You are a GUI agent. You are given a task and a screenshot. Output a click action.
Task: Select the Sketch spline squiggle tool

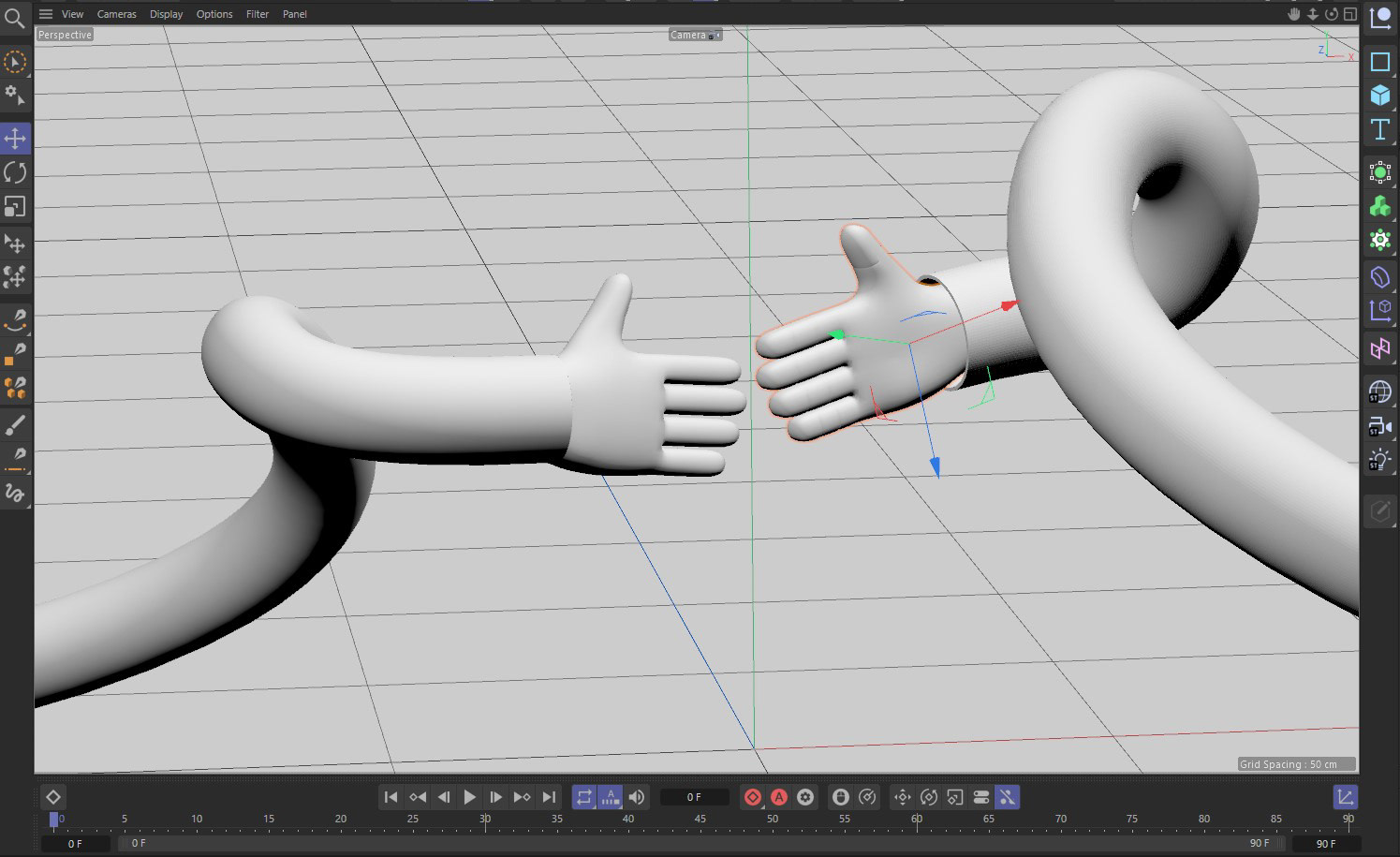click(x=15, y=493)
